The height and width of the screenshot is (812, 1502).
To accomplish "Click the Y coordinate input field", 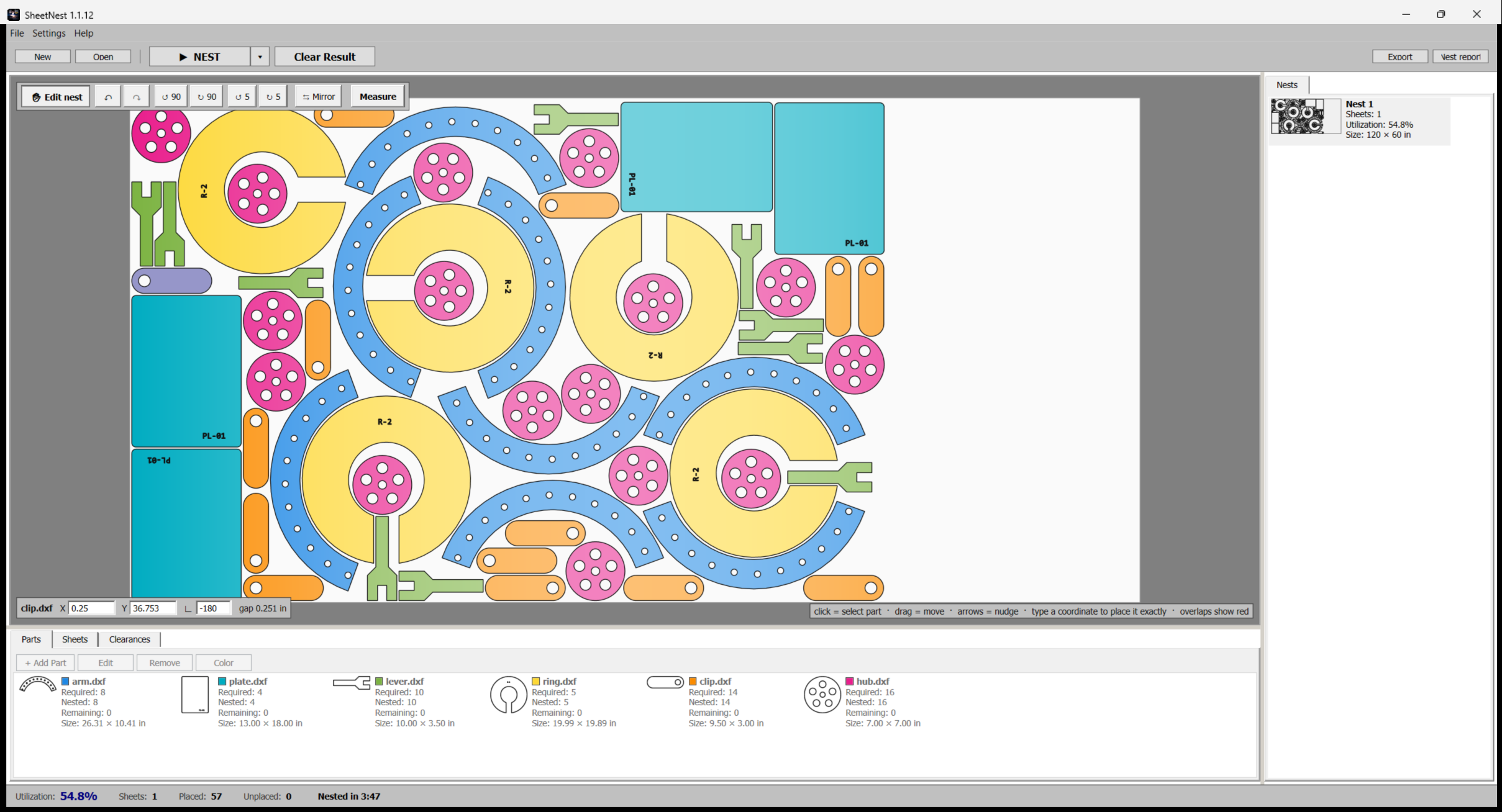I will (x=153, y=608).
